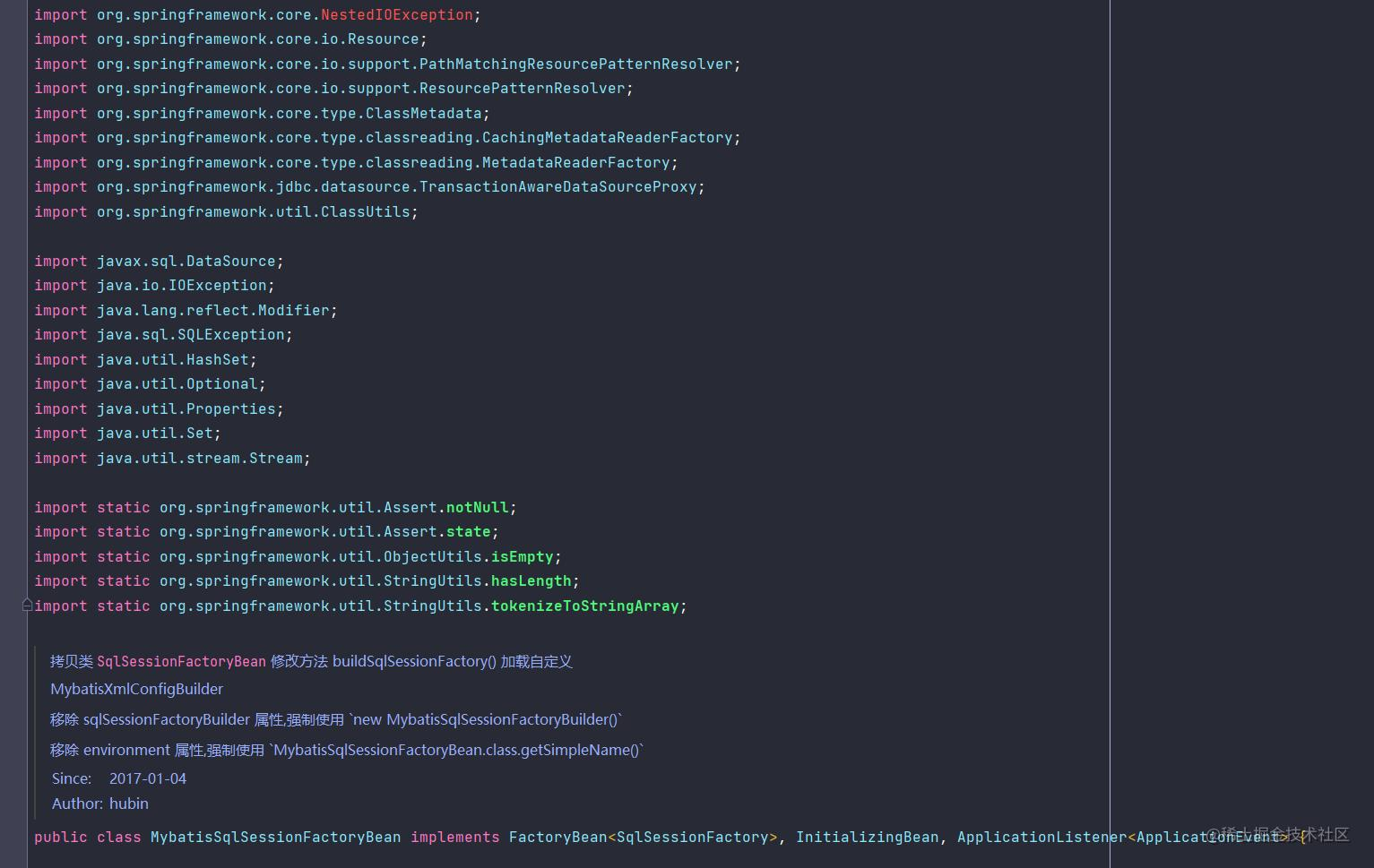Click SqlSessionFactoryBean link in doc comment
The width and height of the screenshot is (1374, 868).
[x=181, y=662]
